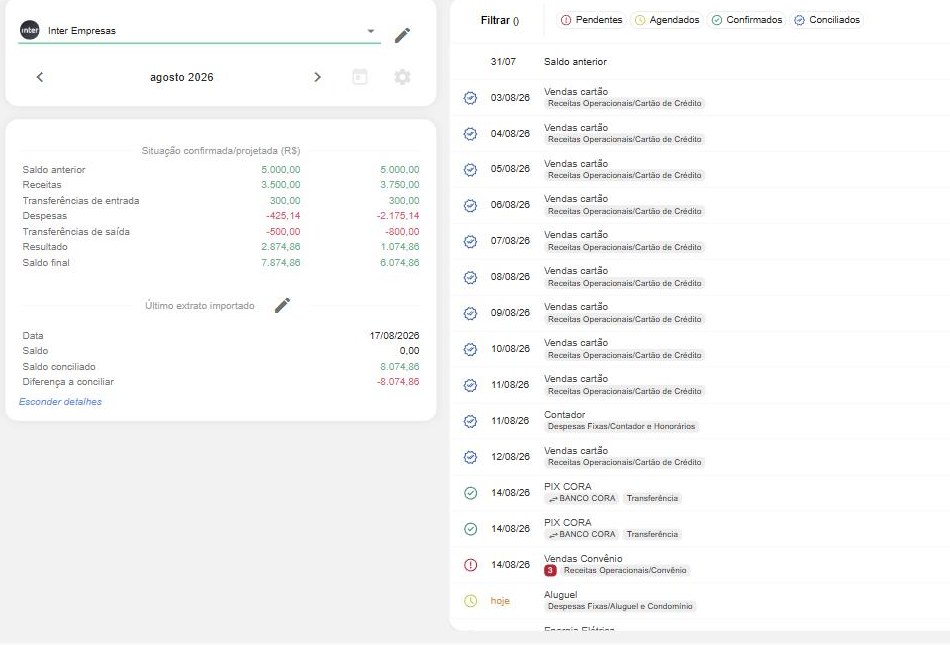Click the Esconder detalhes link
Image resolution: width=950 pixels, height=645 pixels.
(x=60, y=402)
